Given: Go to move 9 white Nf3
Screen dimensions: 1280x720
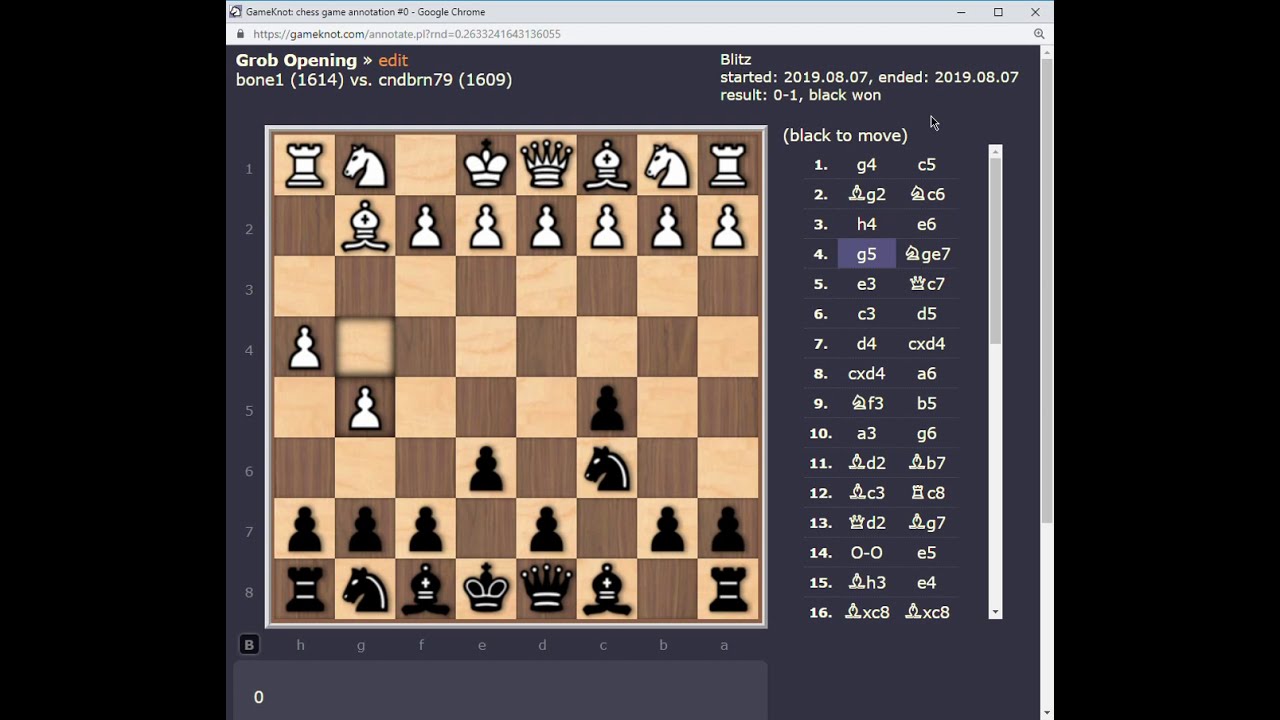Looking at the screenshot, I should coord(866,403).
